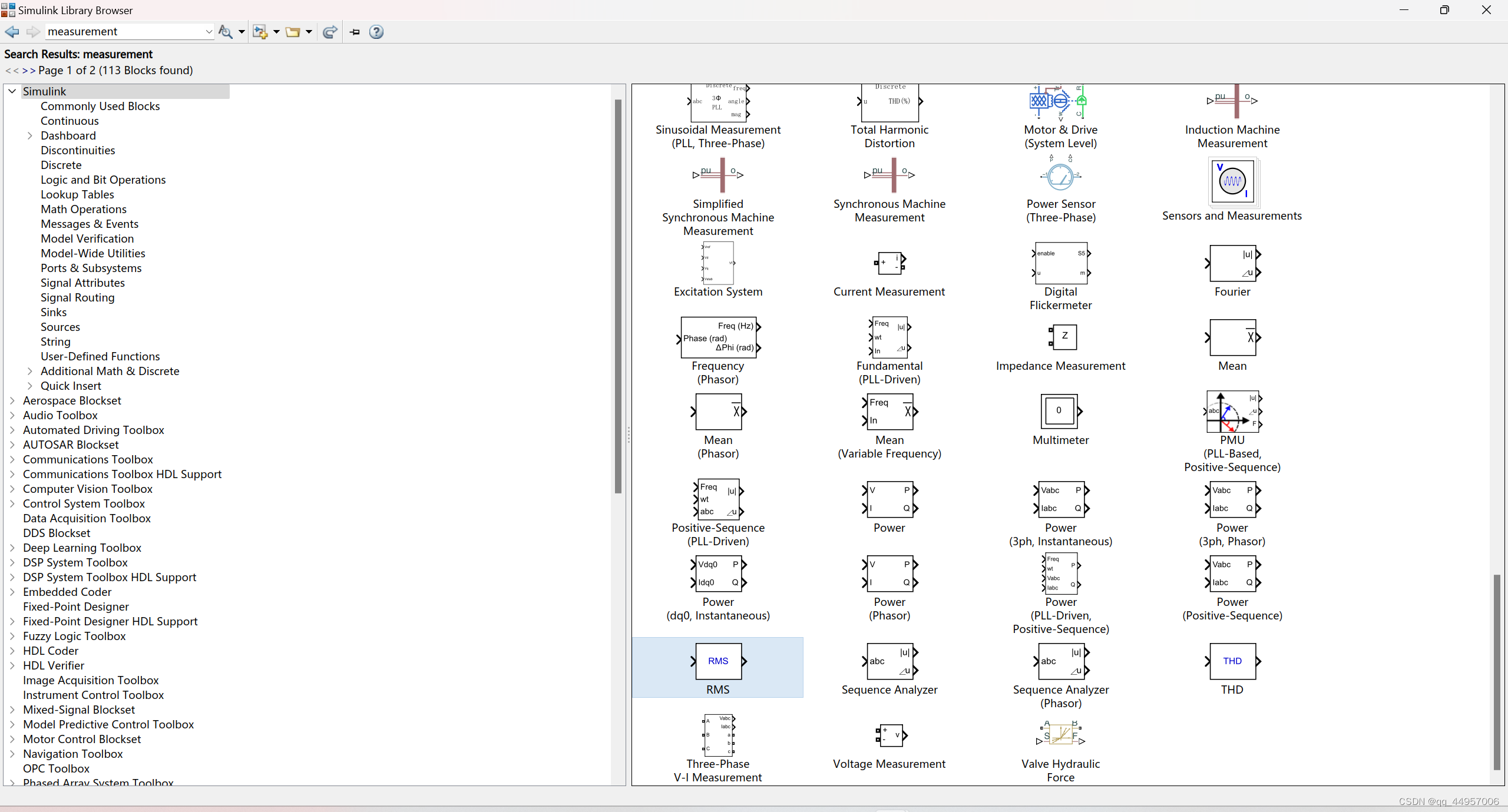Open Simulink help via the question mark icon
Screen dimensions: 1508x812
click(x=376, y=32)
